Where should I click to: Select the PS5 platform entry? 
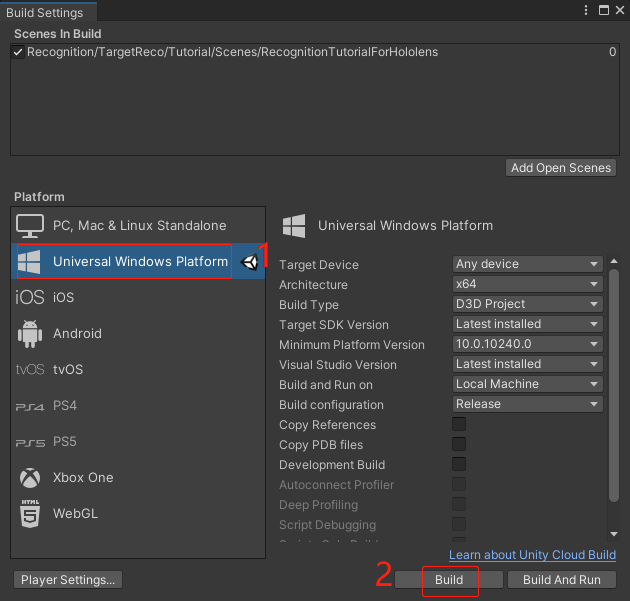click(138, 442)
